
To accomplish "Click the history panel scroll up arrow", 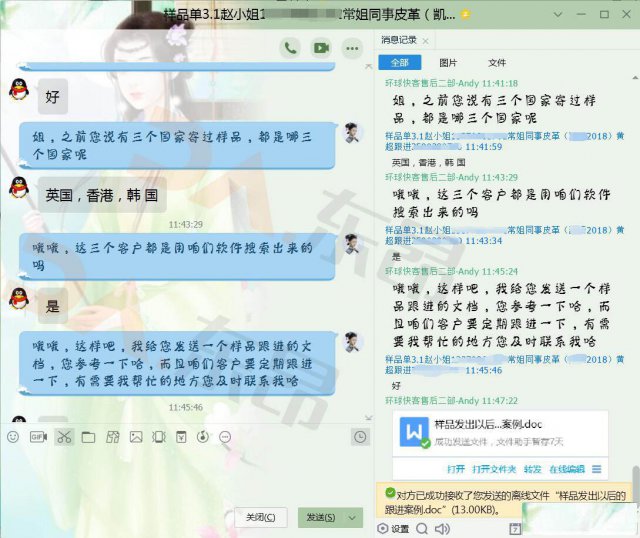I will pos(636,78).
